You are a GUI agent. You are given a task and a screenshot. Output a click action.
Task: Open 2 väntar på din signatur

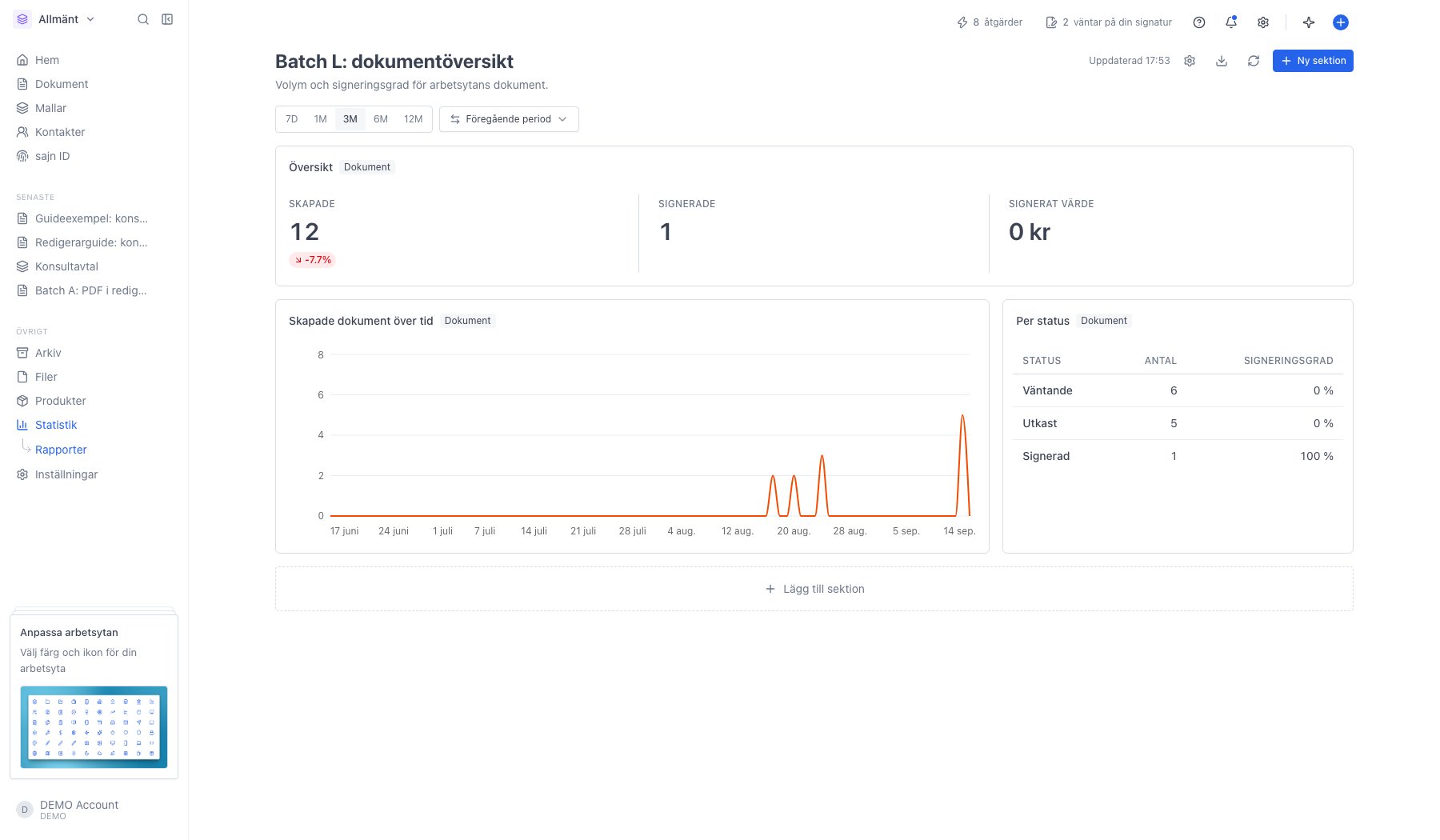(x=1109, y=22)
